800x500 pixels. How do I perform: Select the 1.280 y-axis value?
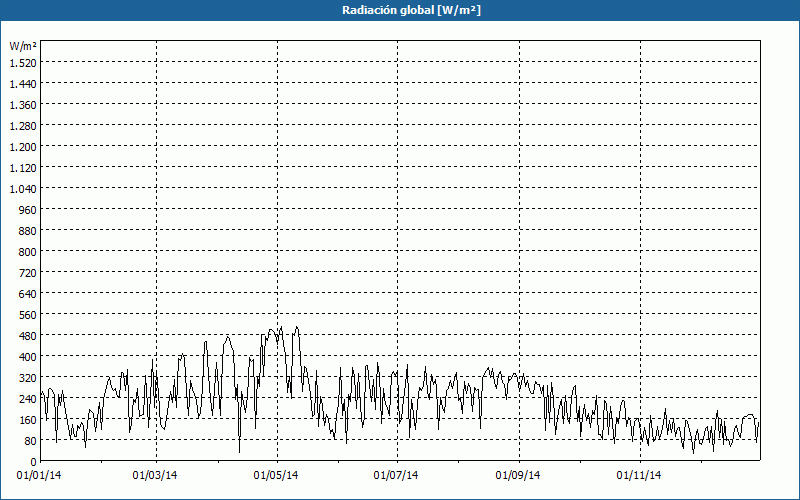[23, 126]
